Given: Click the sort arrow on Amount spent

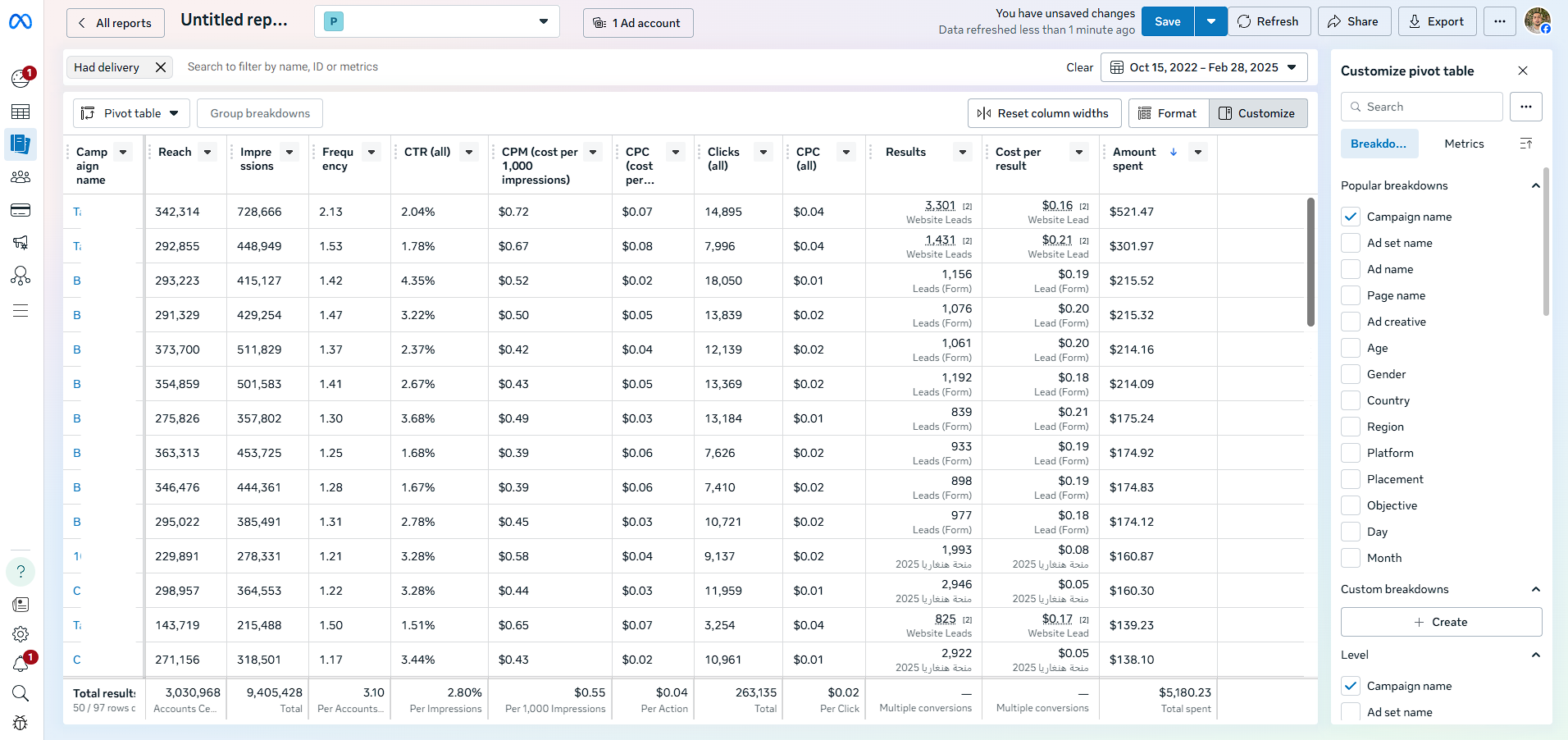Looking at the screenshot, I should coord(1174,152).
